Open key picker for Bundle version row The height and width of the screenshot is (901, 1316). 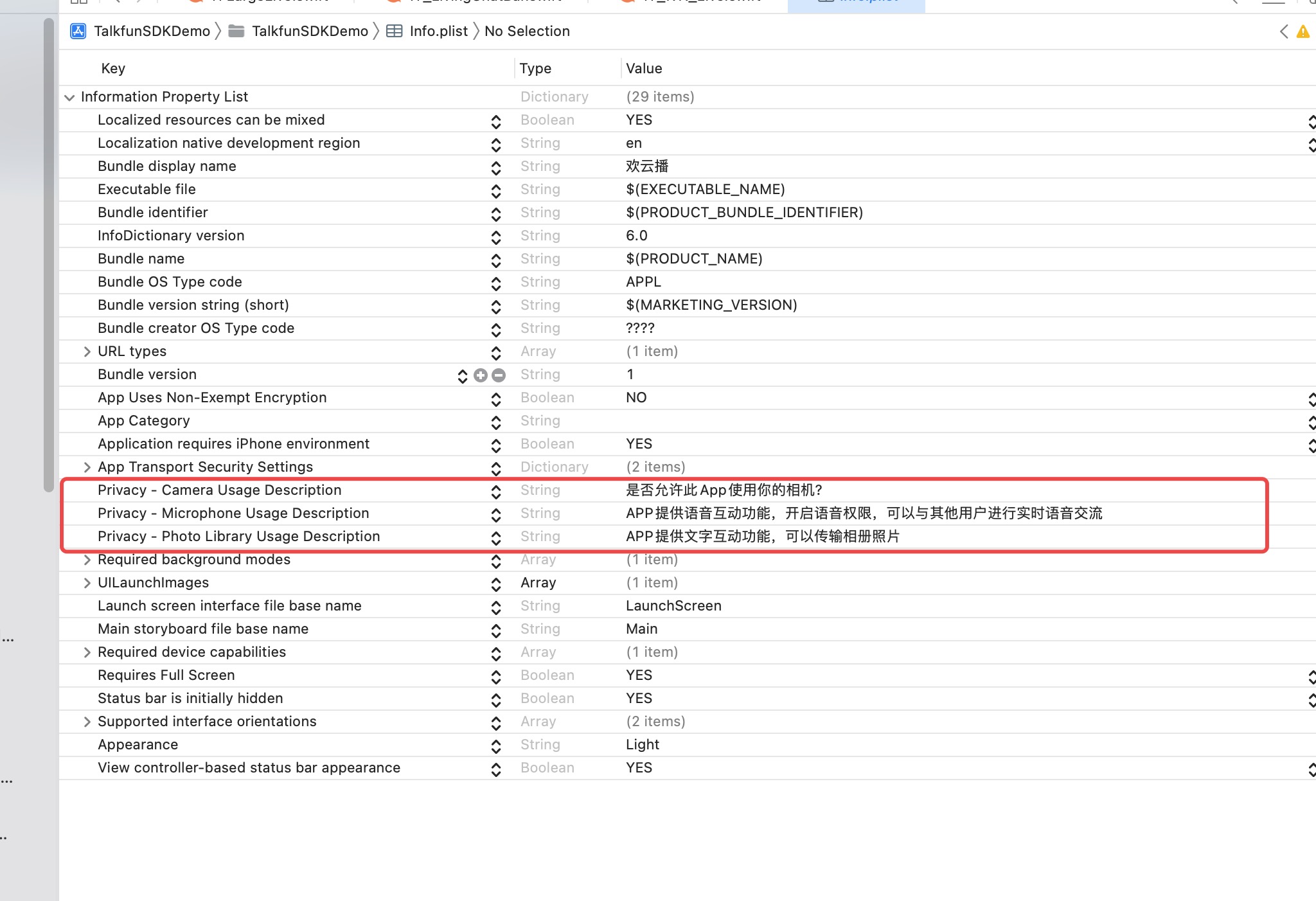point(462,375)
